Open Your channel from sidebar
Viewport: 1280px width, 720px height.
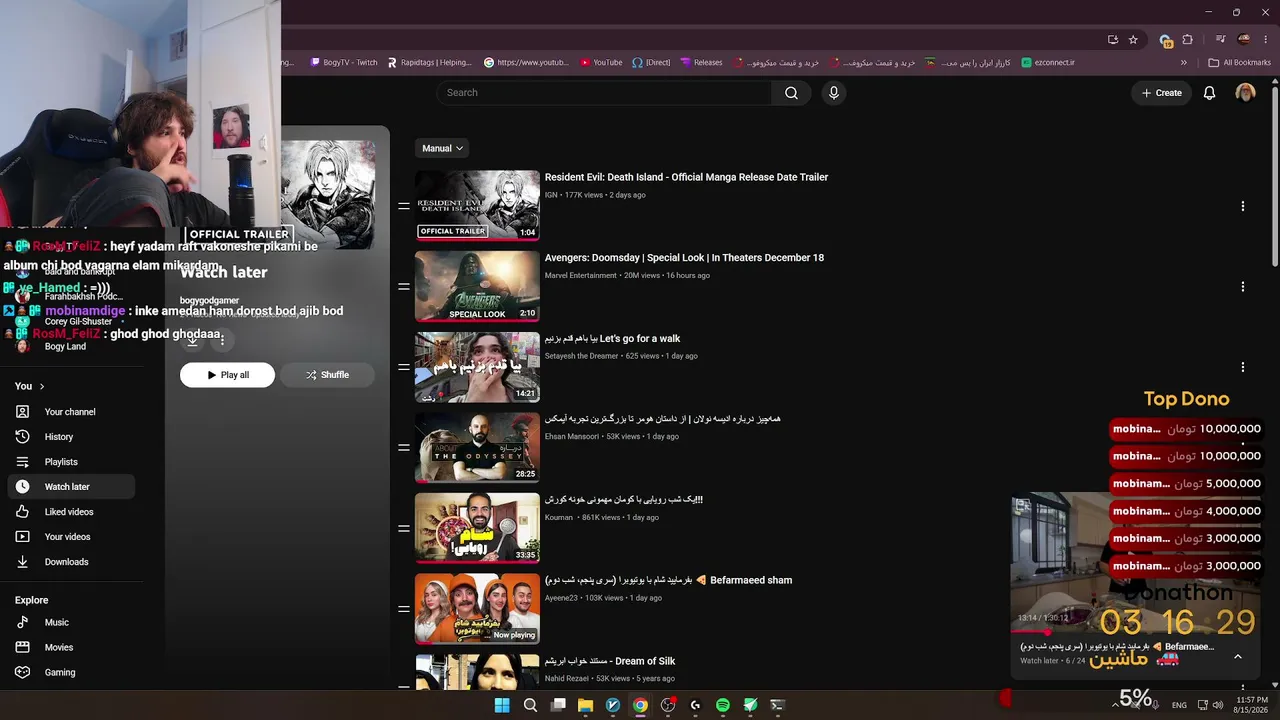70,412
